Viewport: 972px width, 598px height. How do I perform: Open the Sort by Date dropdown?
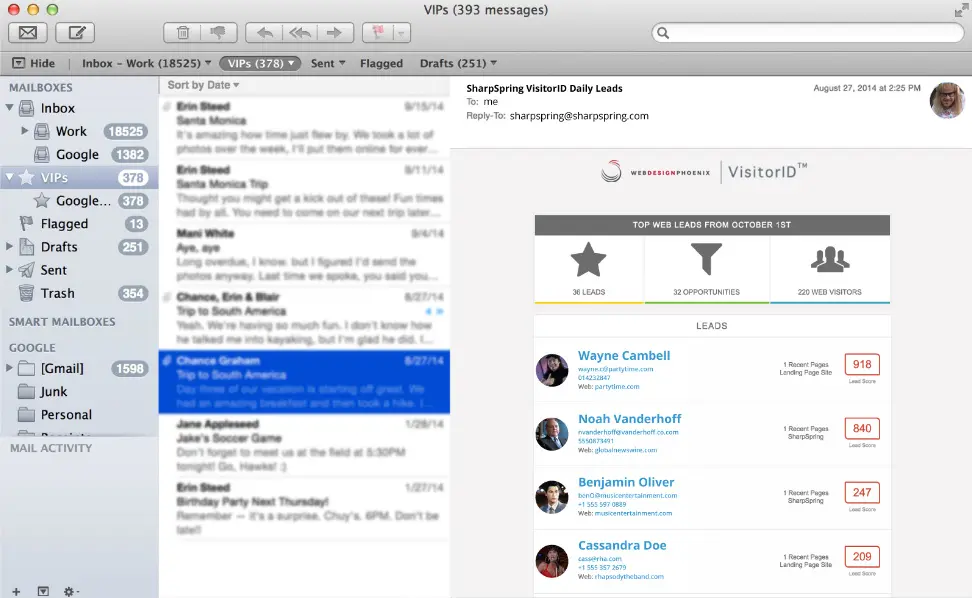coord(203,85)
